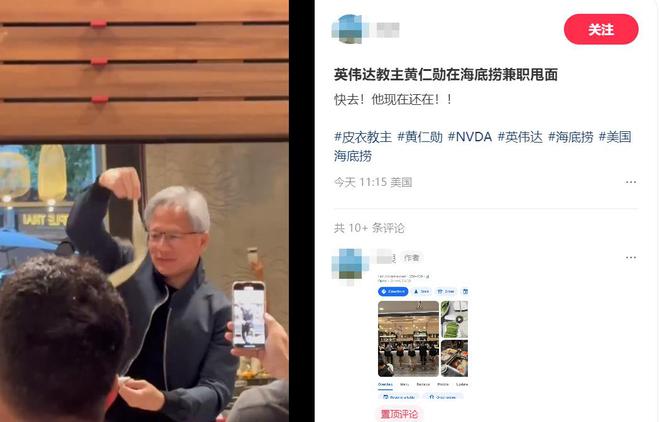
Task: Open the #黄仁勋 hashtag
Action: point(420,137)
